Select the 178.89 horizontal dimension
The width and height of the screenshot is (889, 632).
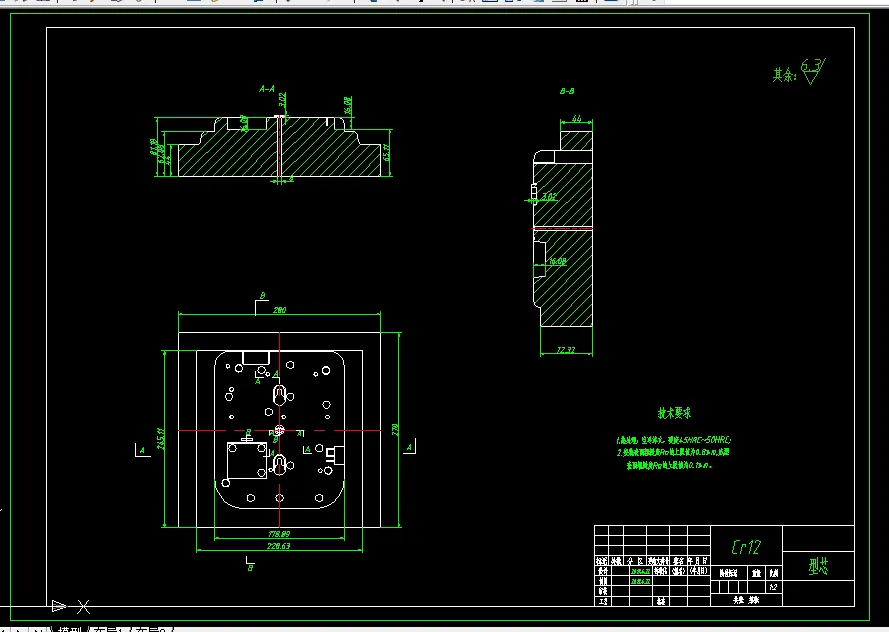pyautogui.click(x=279, y=534)
